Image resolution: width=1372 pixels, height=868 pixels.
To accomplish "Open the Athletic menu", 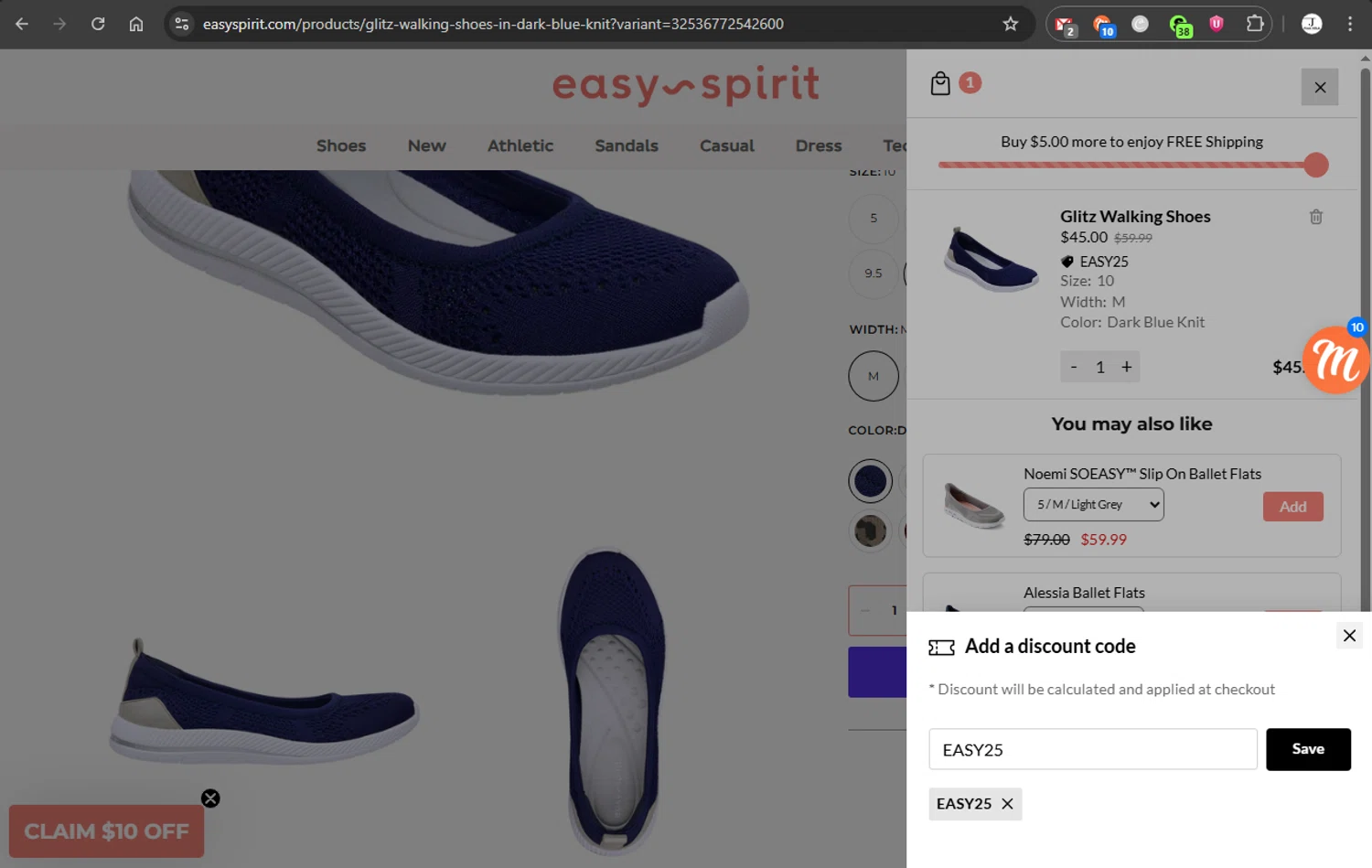I will coord(520,145).
